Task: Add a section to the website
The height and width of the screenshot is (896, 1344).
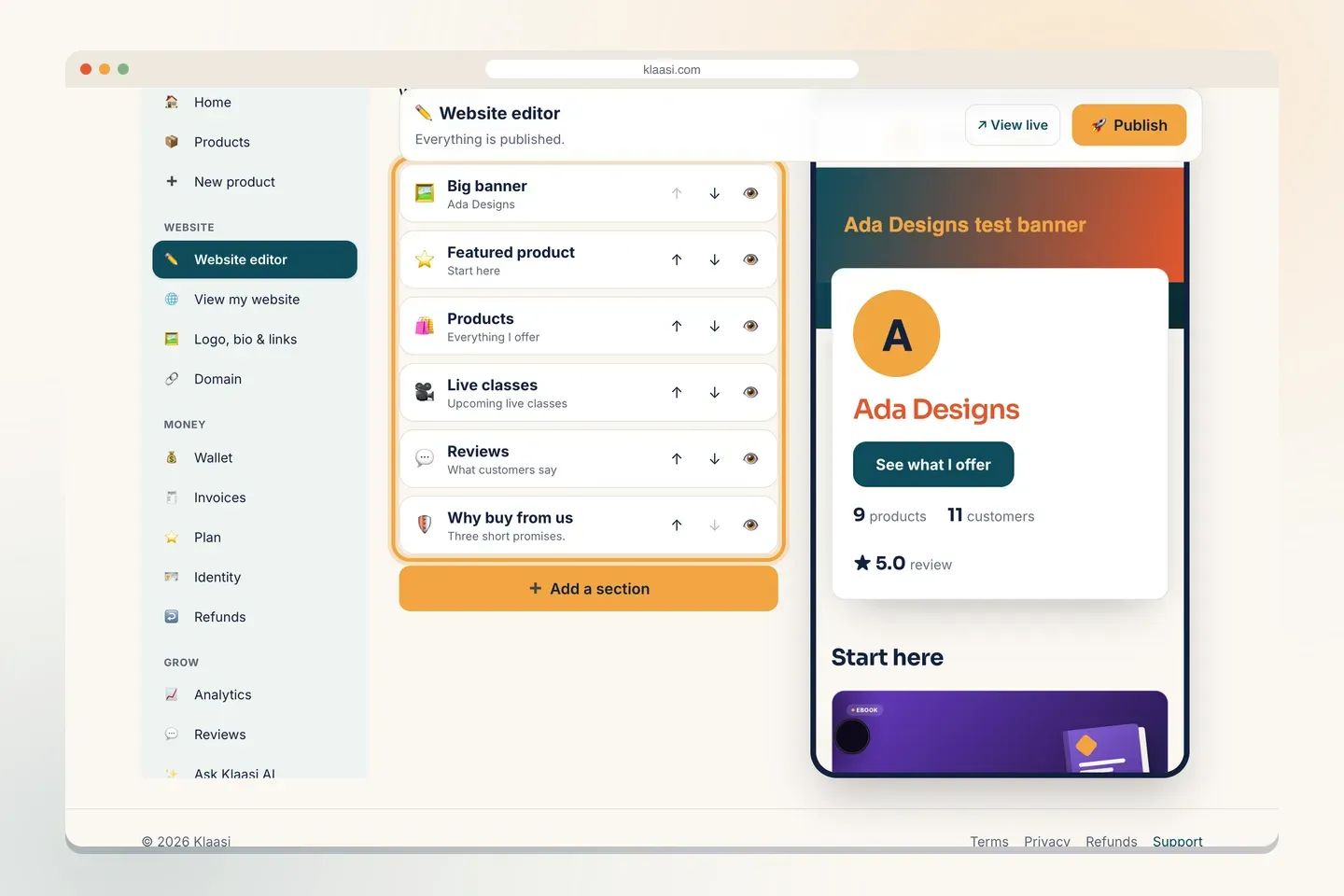Action: [x=589, y=589]
